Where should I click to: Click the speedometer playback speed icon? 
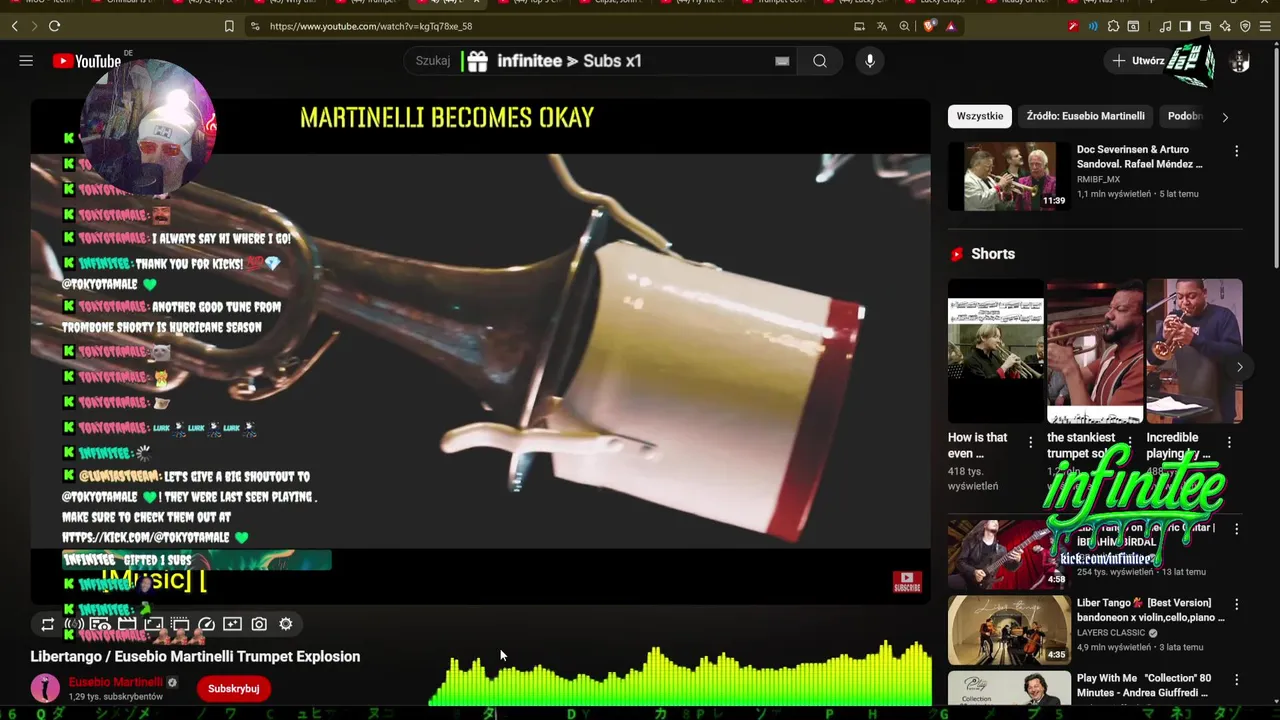(x=206, y=624)
